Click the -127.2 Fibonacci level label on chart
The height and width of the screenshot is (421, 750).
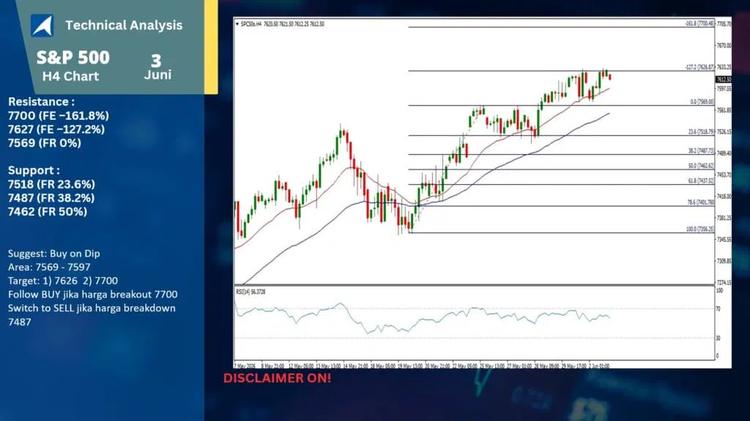699,67
